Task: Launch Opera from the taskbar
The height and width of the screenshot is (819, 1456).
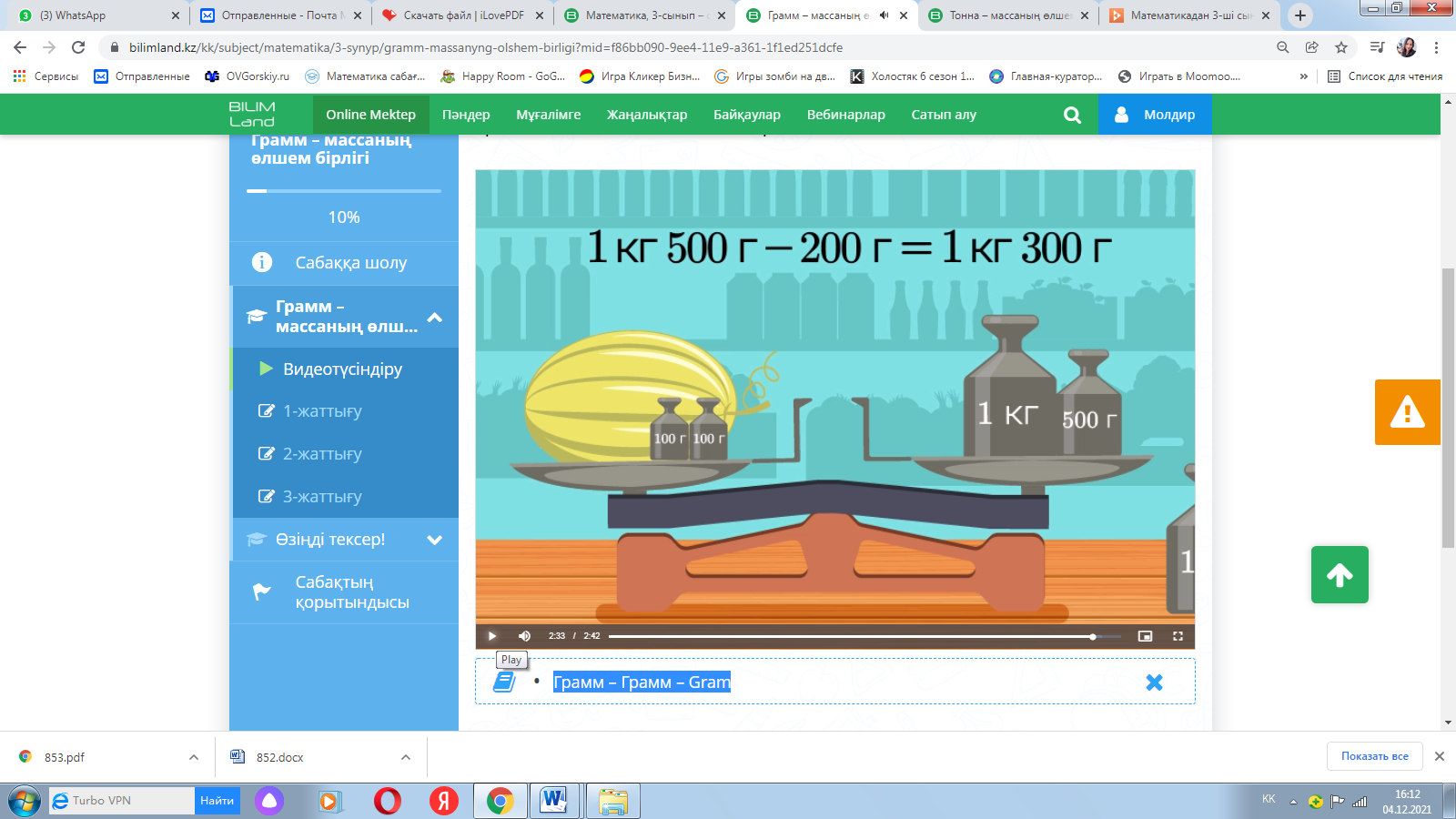Action: [388, 801]
